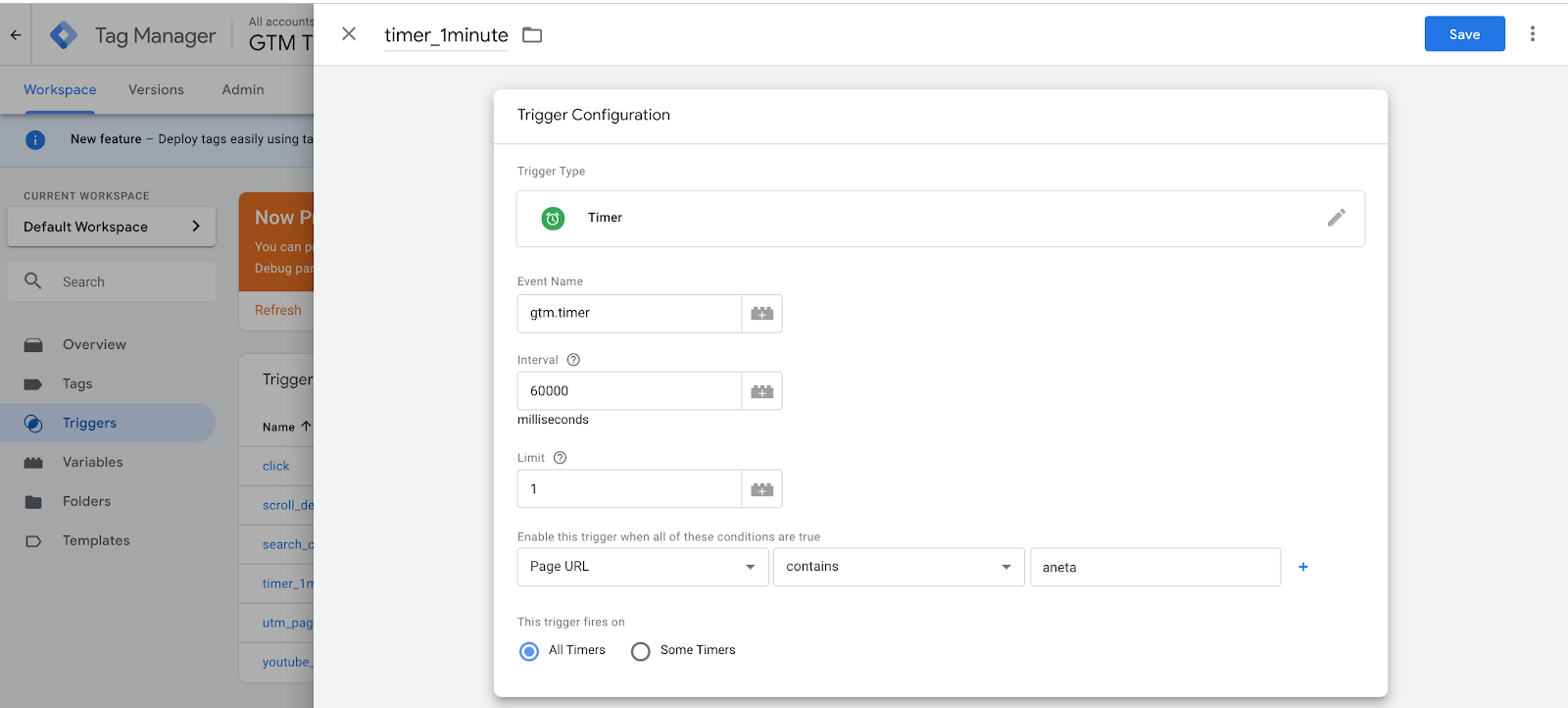Add another condition with the plus icon
Image resolution: width=1568 pixels, height=708 pixels.
1302,567
